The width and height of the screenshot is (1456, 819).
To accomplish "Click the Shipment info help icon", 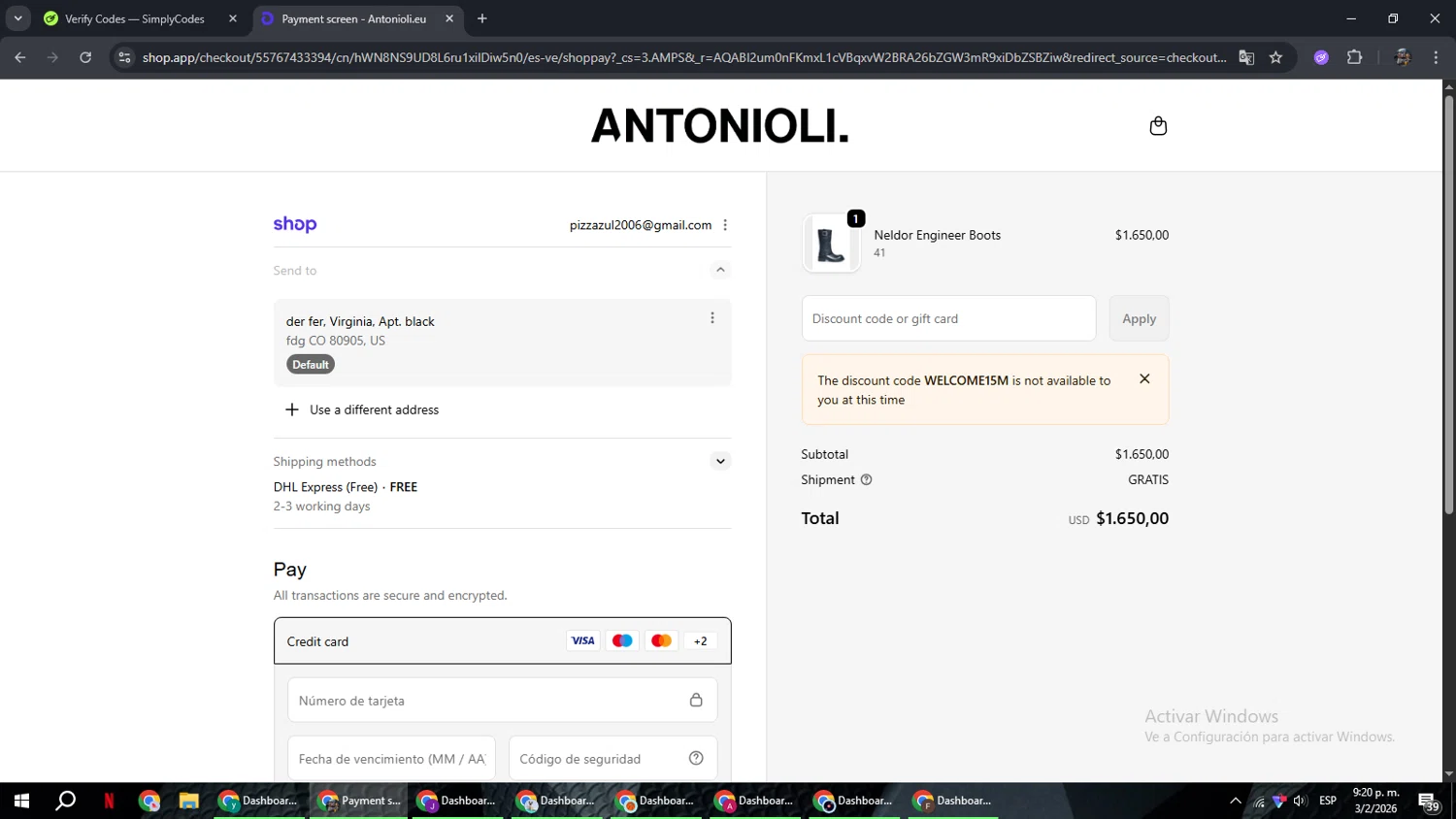I will click(867, 479).
